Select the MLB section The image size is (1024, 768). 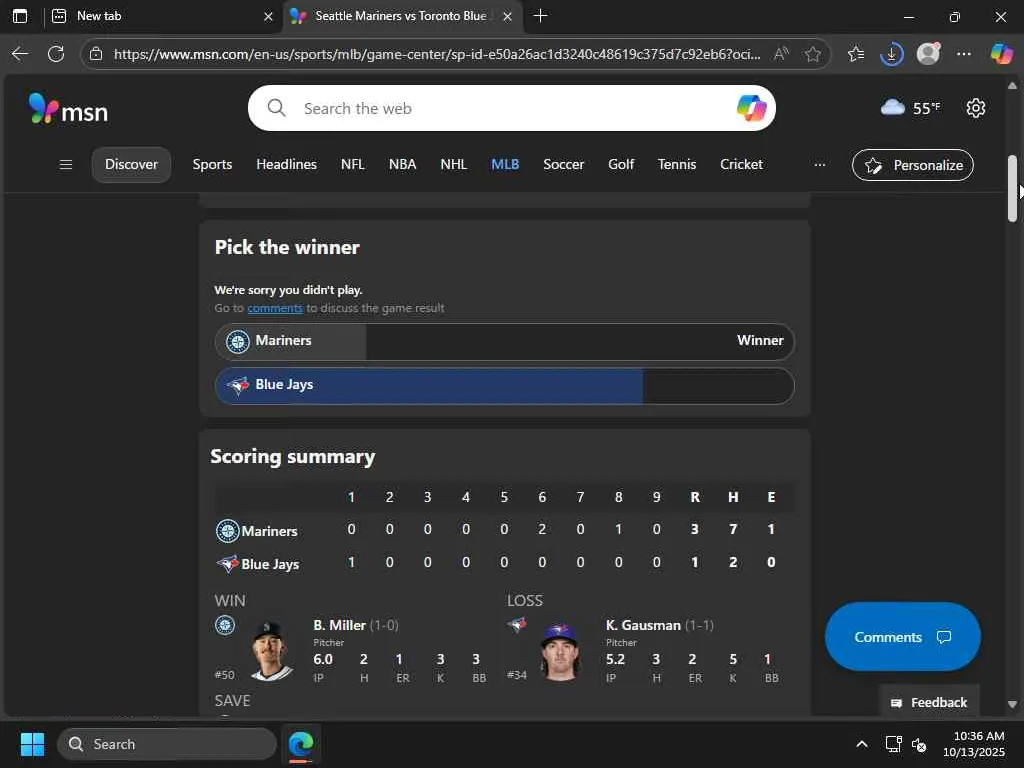[x=505, y=165]
